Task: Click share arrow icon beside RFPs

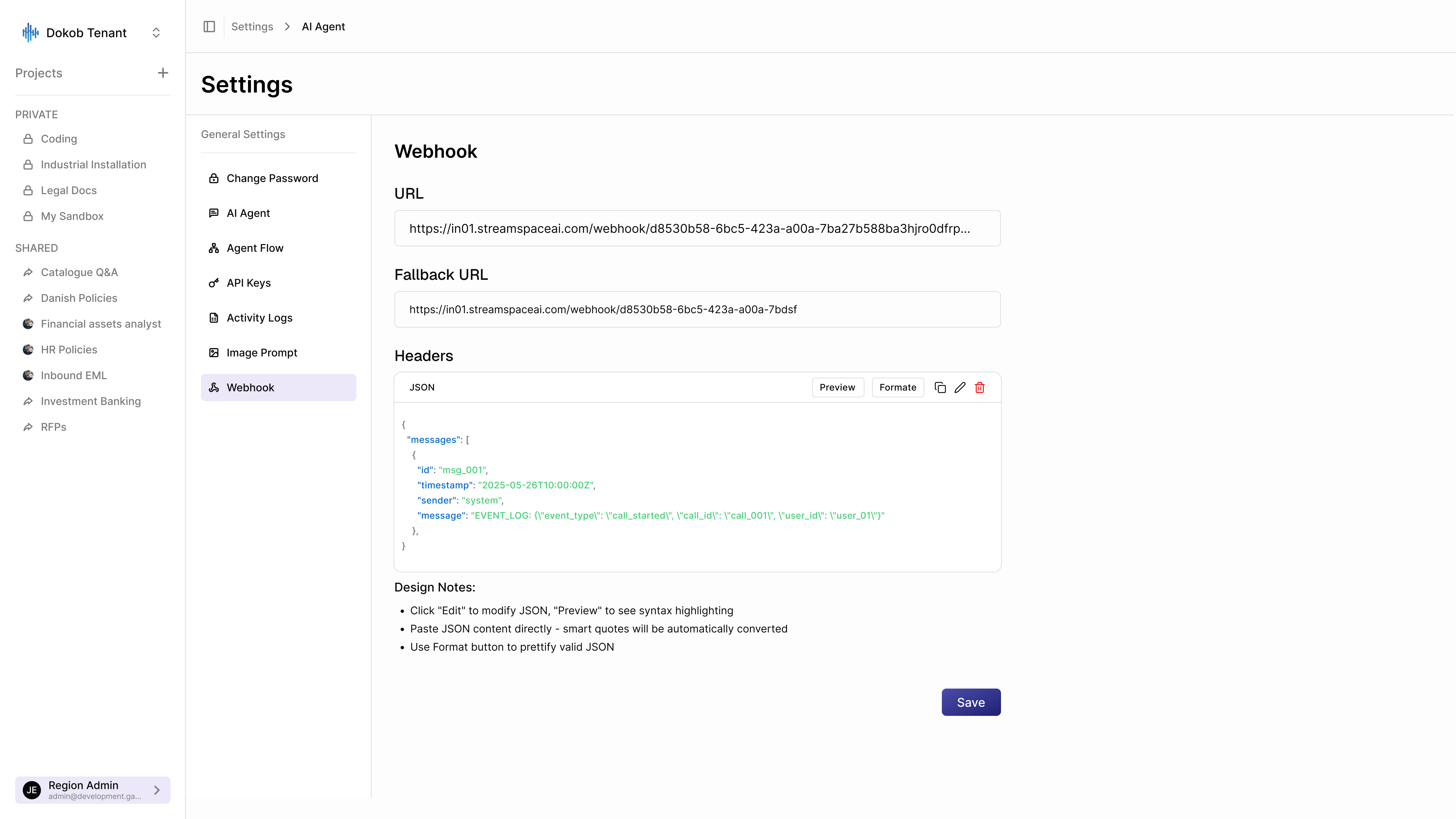Action: 28,427
